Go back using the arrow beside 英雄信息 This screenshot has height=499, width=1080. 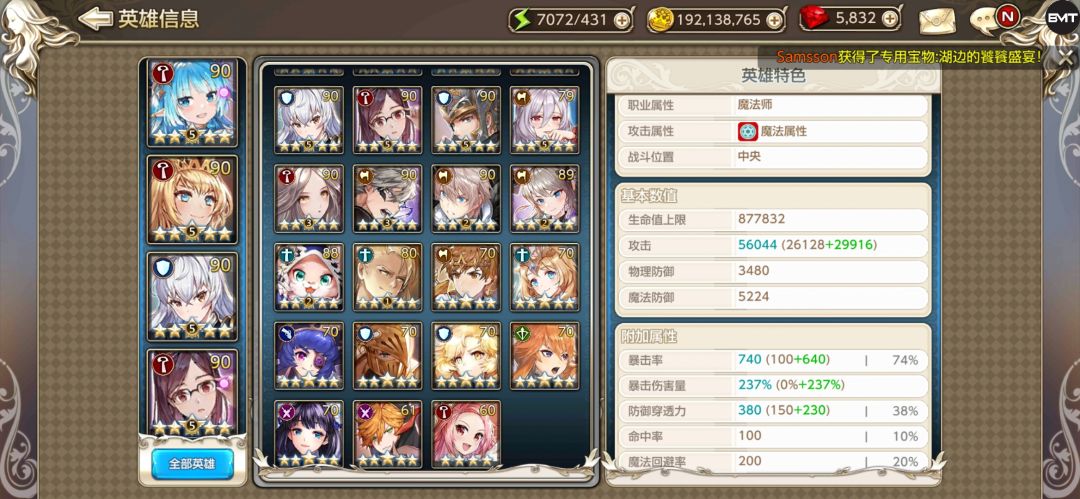click(x=94, y=19)
